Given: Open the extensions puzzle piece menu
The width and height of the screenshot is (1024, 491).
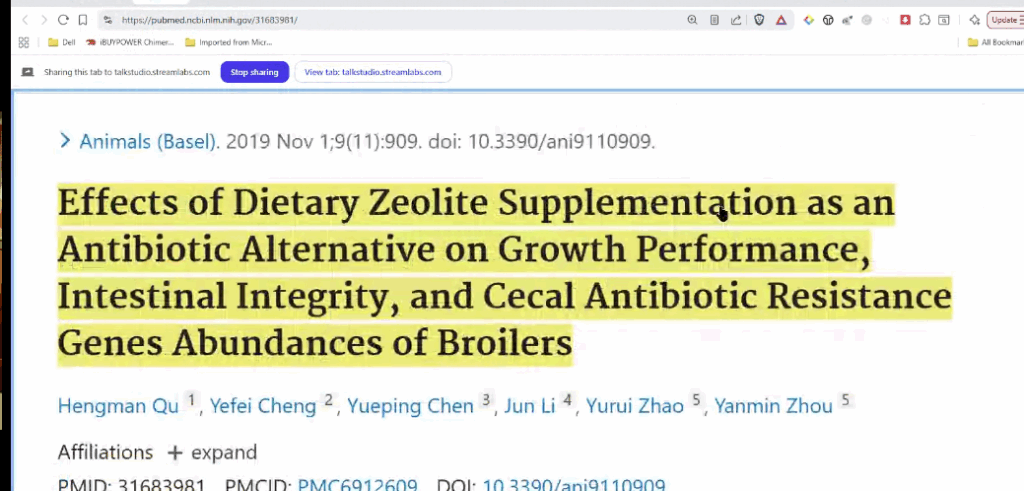Looking at the screenshot, I should point(925,20).
